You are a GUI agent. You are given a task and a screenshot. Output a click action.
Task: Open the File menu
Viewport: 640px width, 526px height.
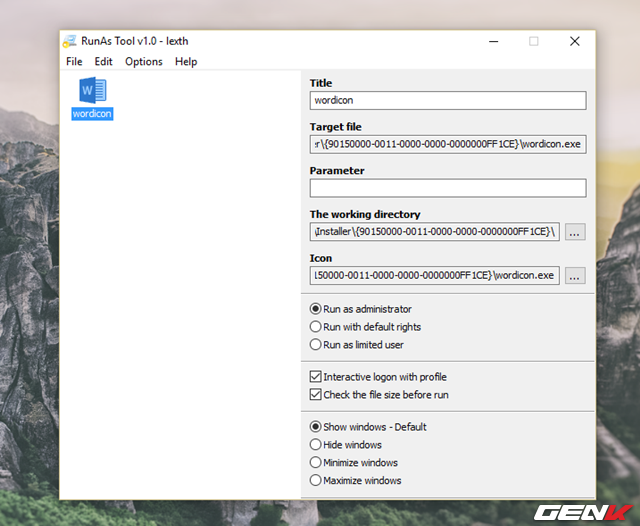click(74, 61)
